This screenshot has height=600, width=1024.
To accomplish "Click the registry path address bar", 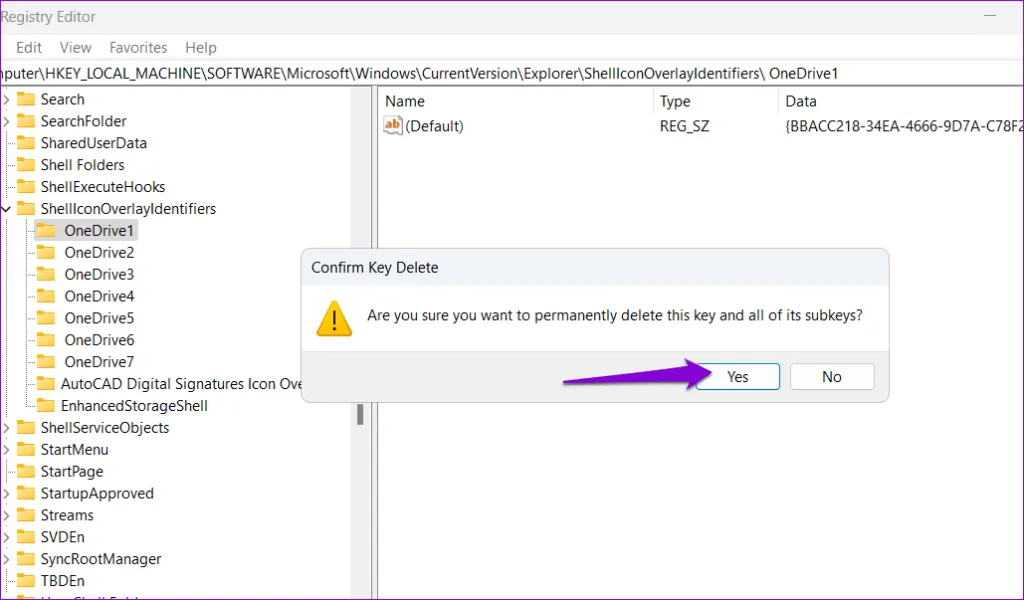I will click(x=500, y=73).
